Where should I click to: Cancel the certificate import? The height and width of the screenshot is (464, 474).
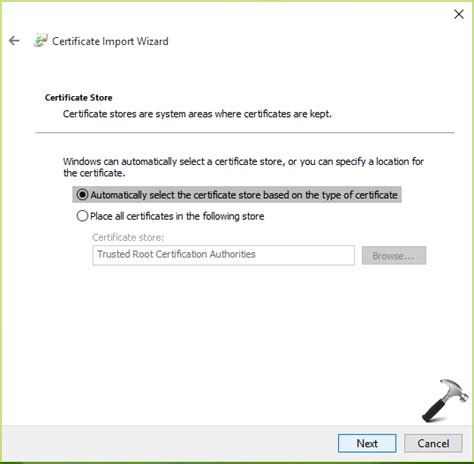(x=433, y=443)
